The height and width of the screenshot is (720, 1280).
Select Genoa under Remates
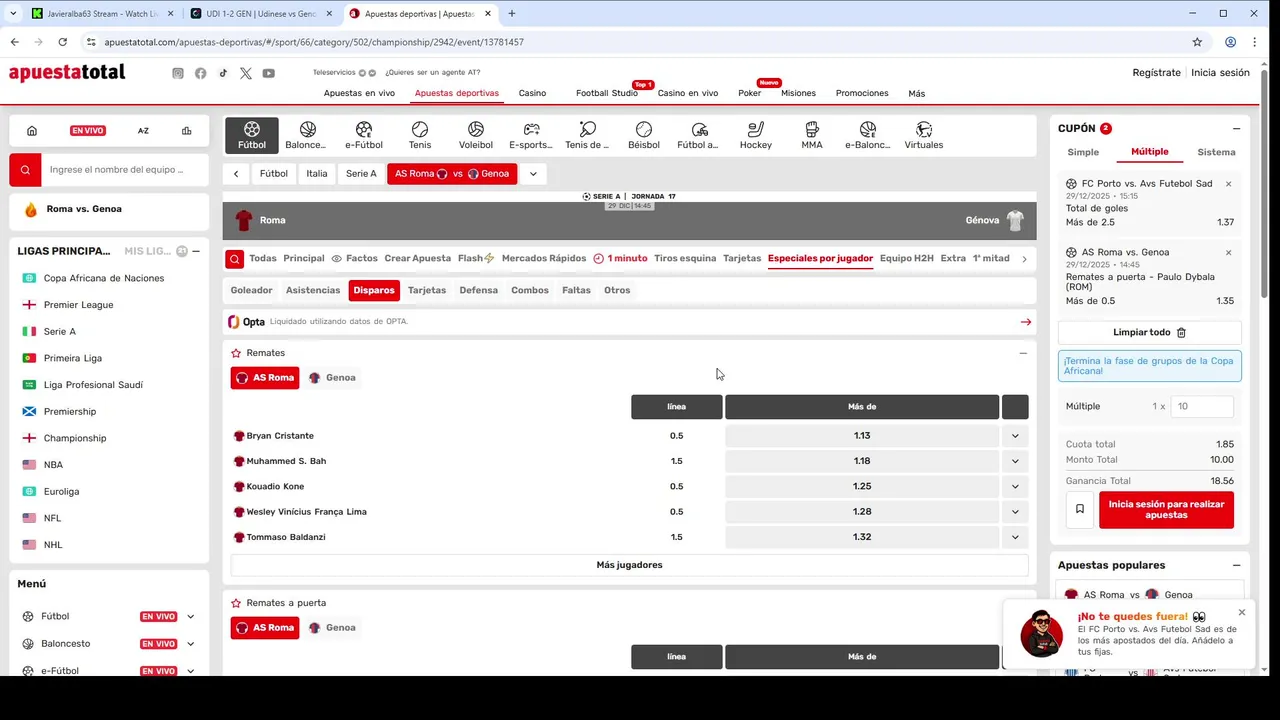click(332, 378)
